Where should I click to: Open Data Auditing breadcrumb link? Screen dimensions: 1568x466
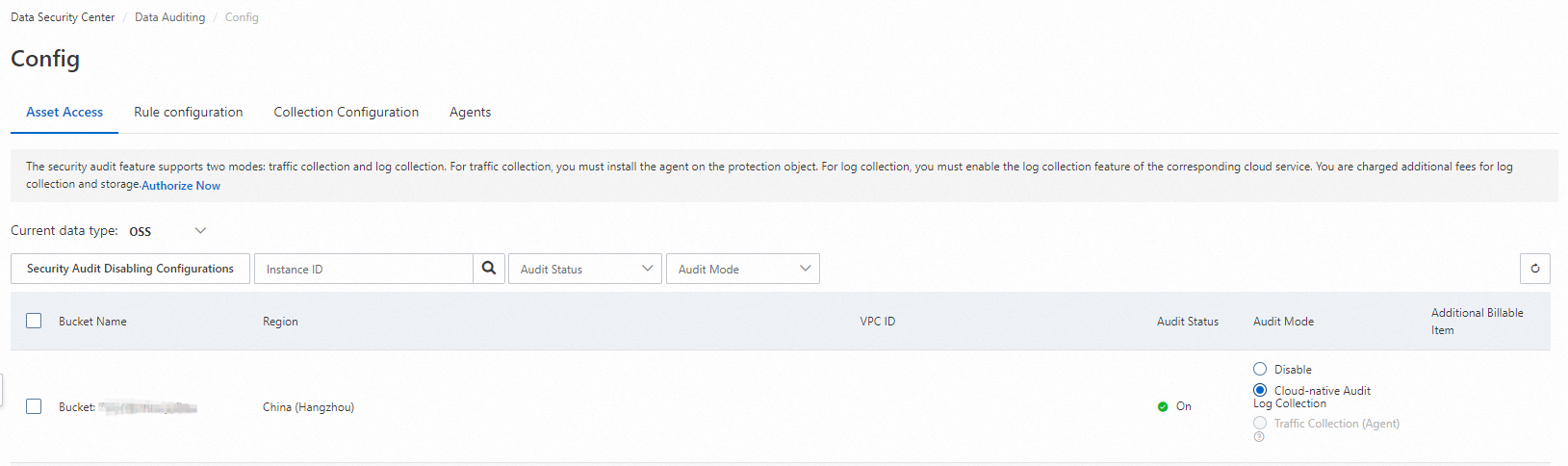tap(169, 17)
